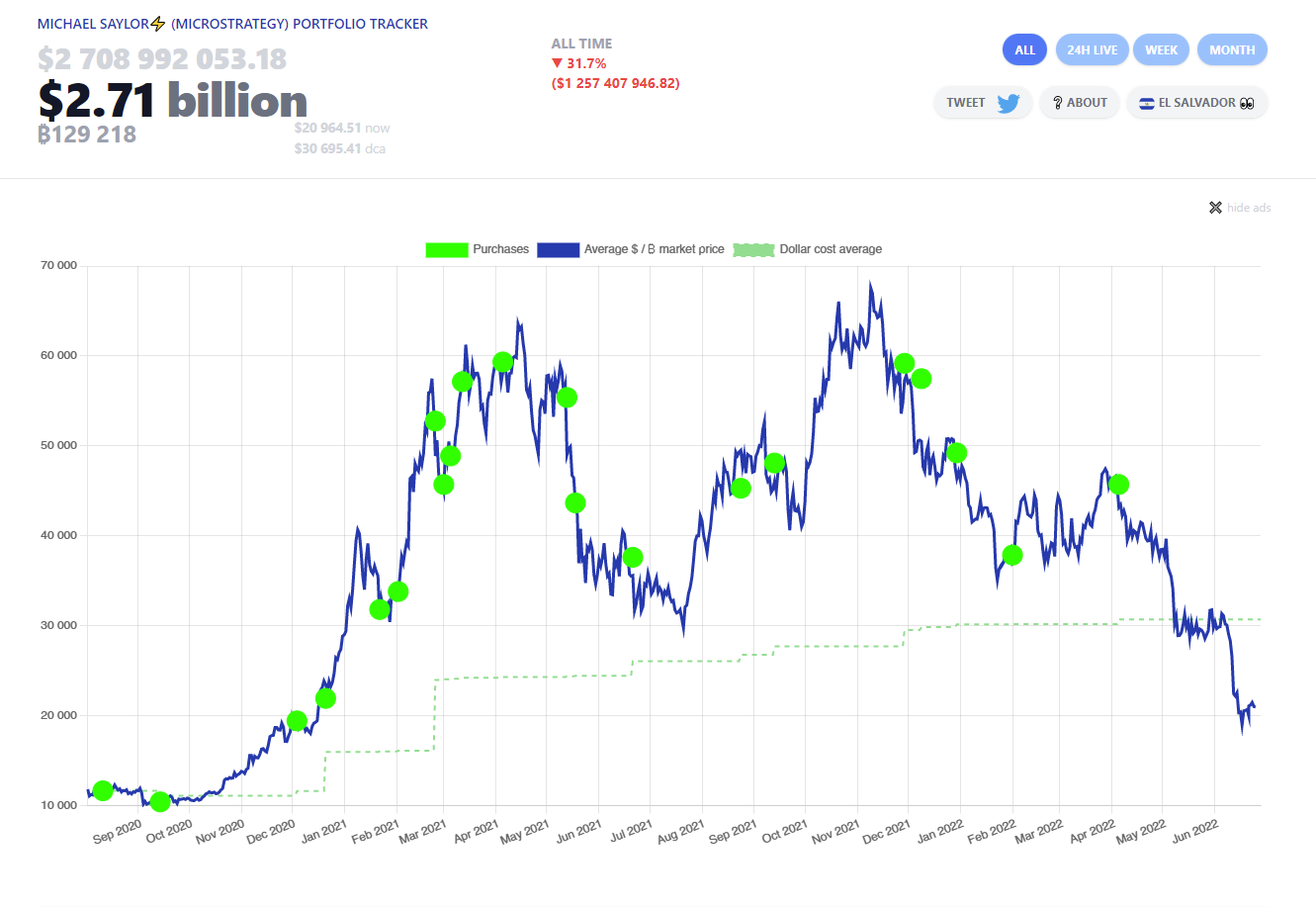Image resolution: width=1316 pixels, height=907 pixels.
Task: Click the blue market price legend swatch
Action: click(558, 249)
